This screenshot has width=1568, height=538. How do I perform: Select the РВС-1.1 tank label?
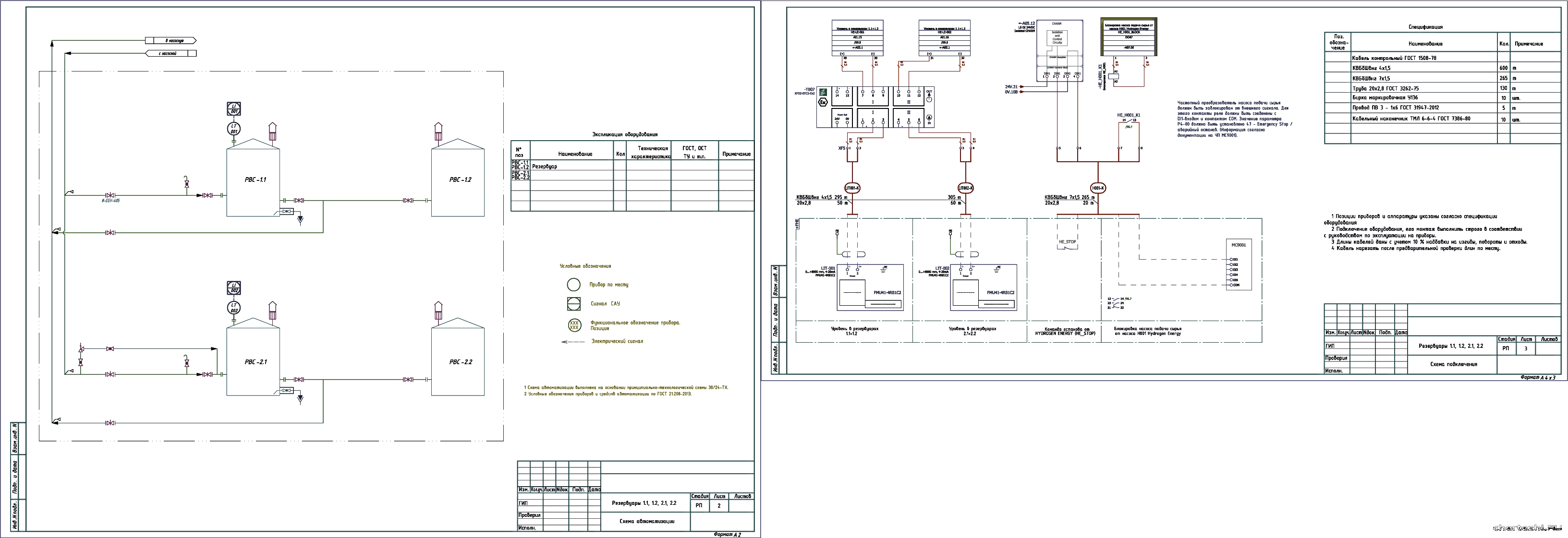pos(255,179)
